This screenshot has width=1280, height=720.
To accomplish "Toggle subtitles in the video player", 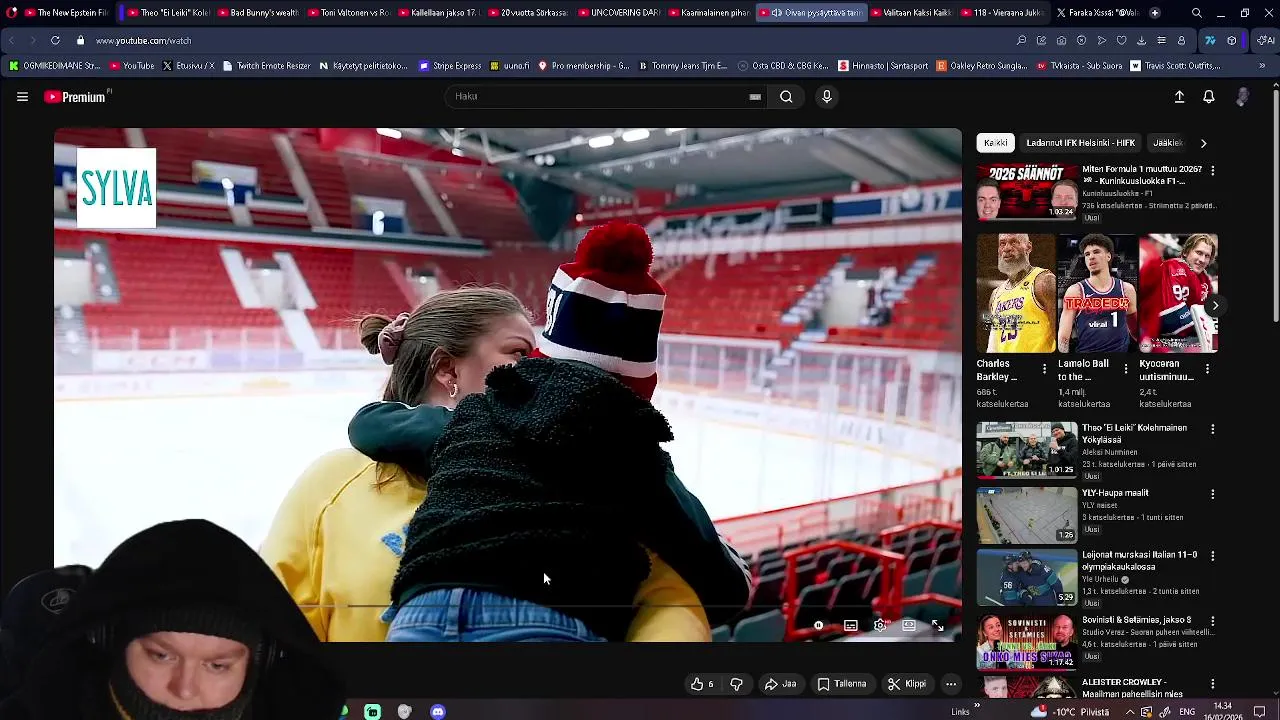I will 850,625.
